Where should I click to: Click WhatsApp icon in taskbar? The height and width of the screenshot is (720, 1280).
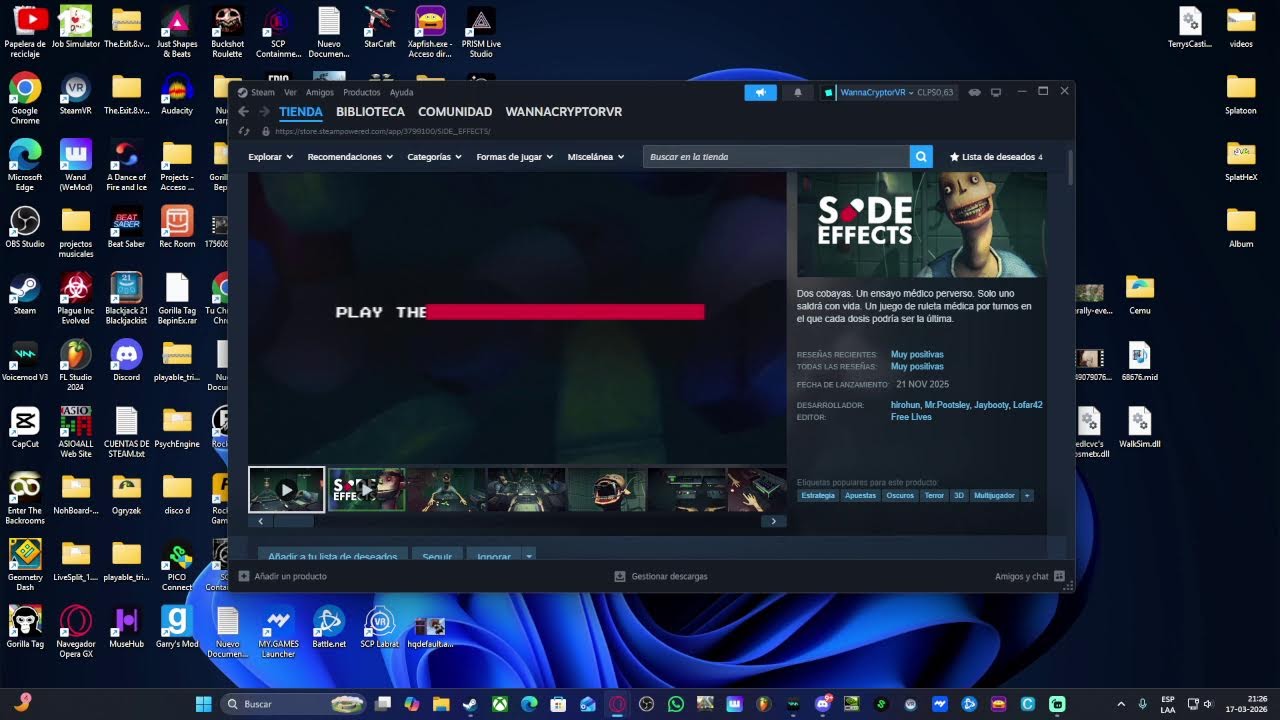[x=676, y=704]
